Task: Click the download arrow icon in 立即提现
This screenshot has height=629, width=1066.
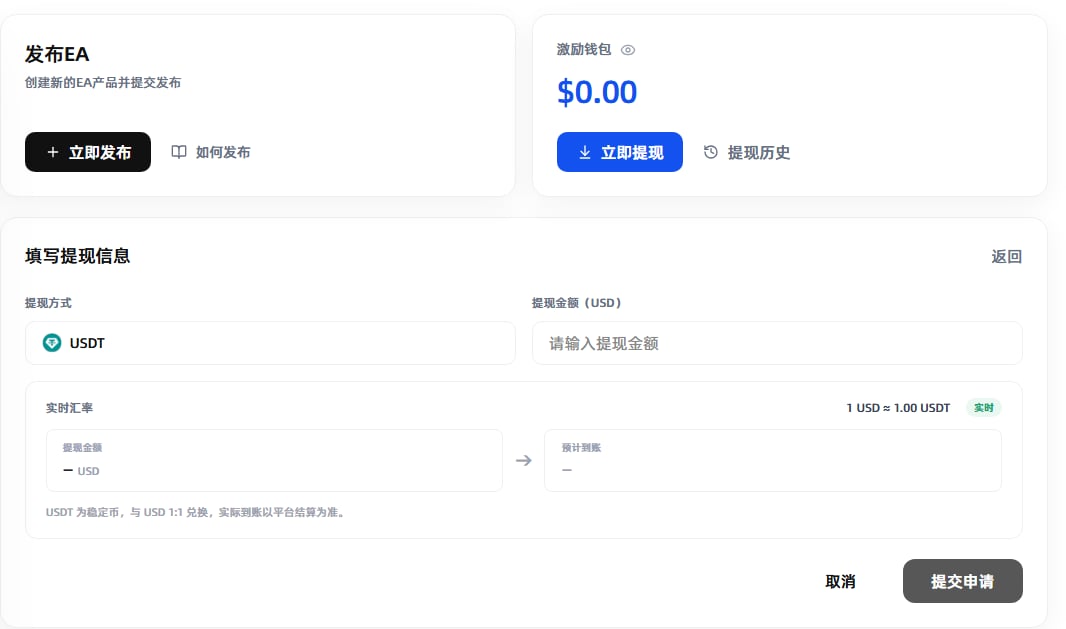Action: click(x=585, y=152)
